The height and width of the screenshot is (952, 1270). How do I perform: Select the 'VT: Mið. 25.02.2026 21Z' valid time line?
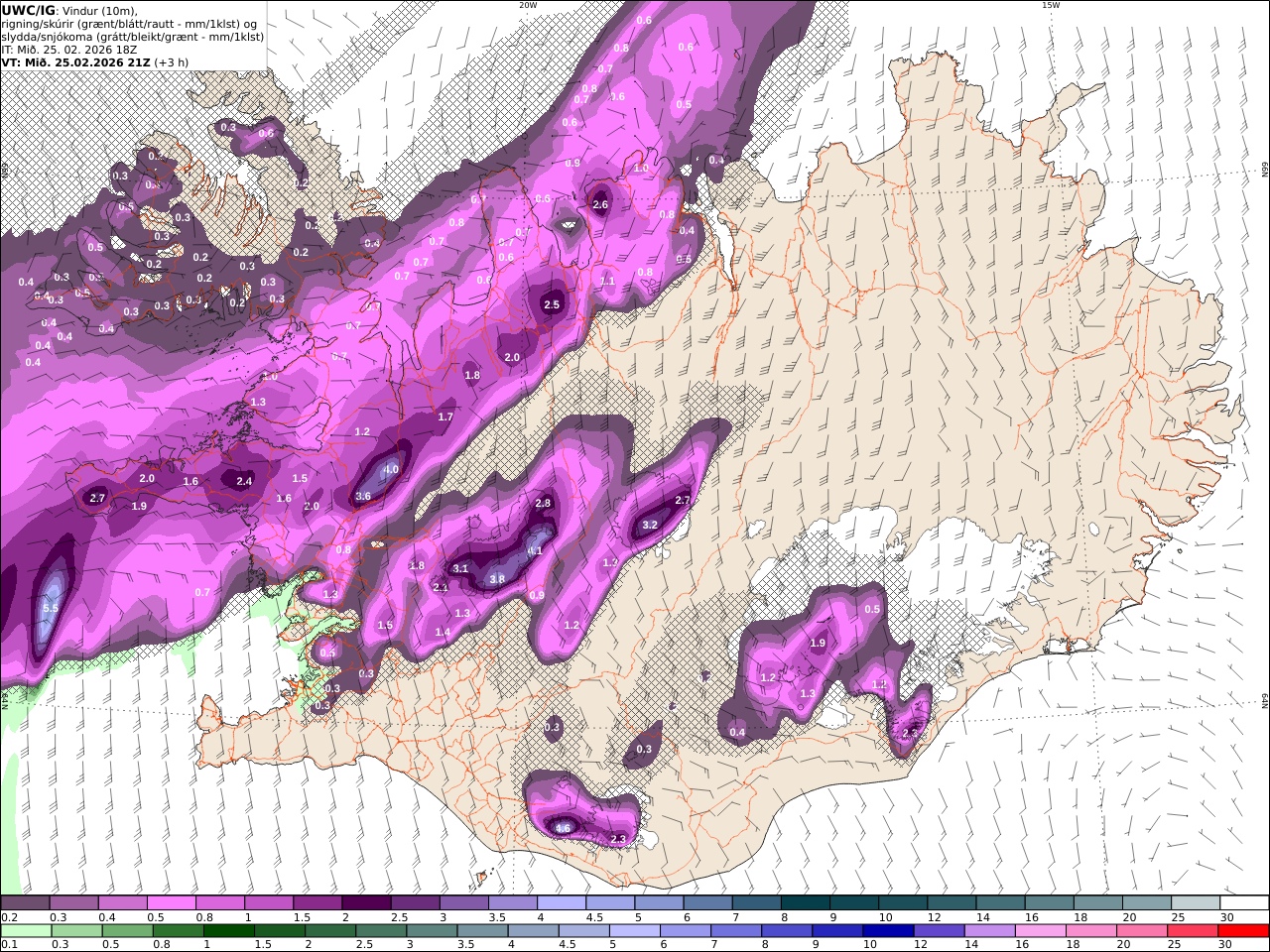(74, 61)
